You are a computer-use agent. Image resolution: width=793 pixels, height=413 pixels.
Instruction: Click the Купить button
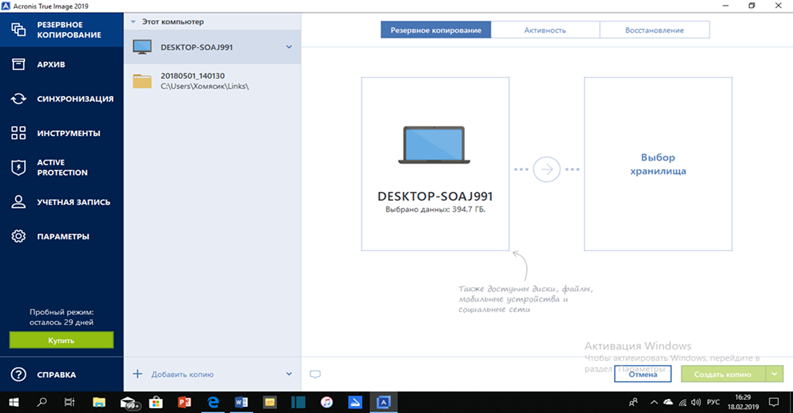coord(62,340)
